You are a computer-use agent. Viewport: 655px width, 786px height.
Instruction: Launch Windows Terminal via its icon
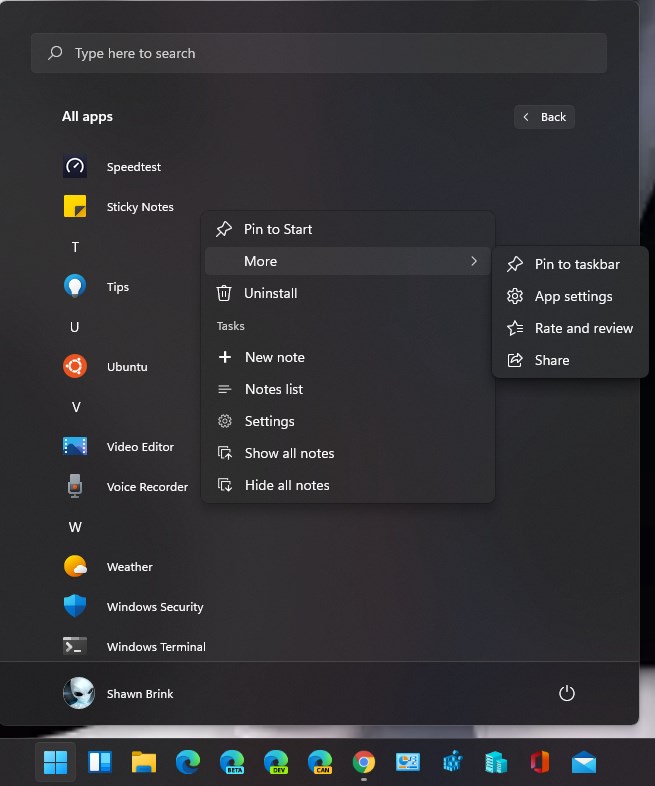click(75, 646)
